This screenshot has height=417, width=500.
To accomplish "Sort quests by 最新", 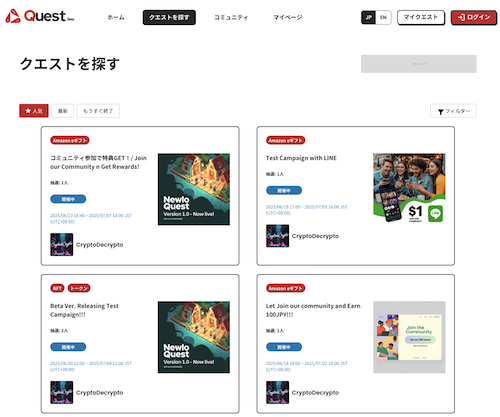I will (x=63, y=111).
